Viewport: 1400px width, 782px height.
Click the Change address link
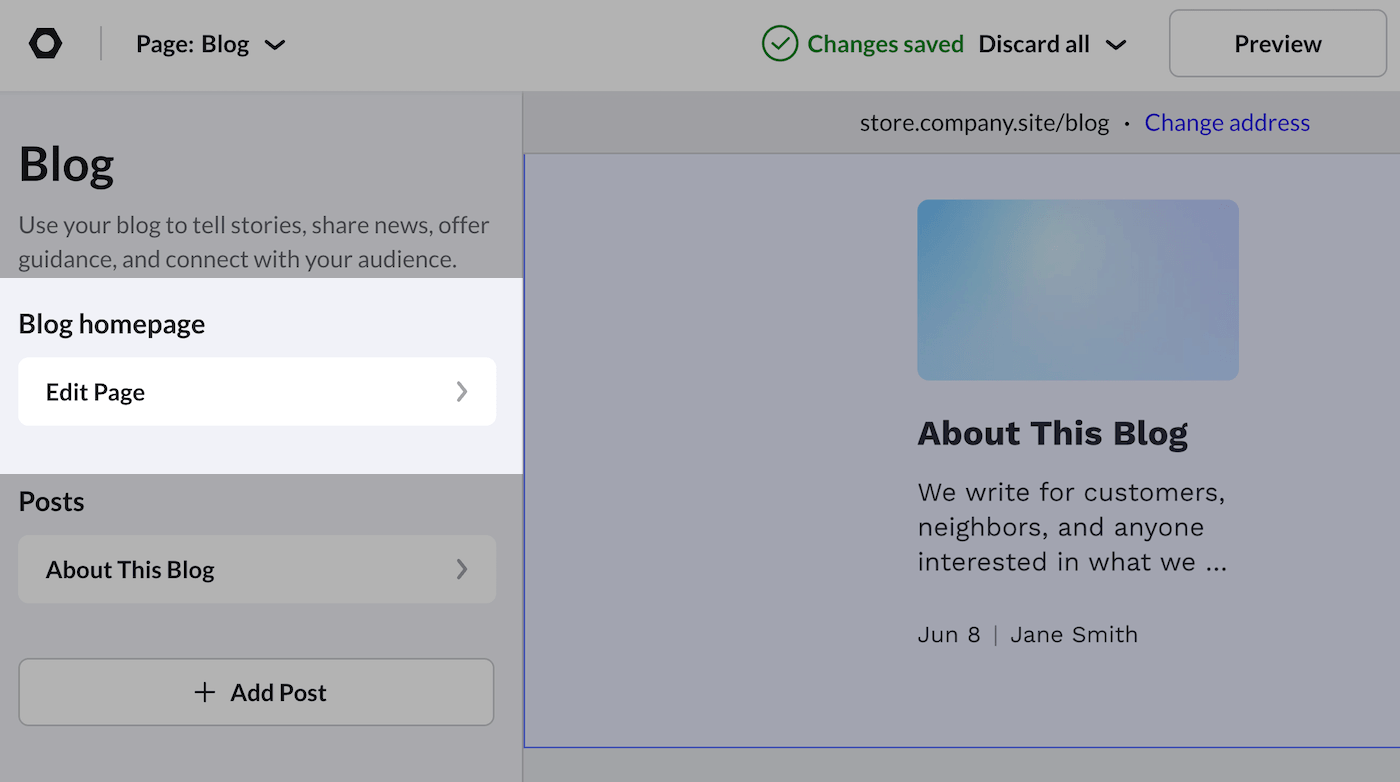point(1227,123)
